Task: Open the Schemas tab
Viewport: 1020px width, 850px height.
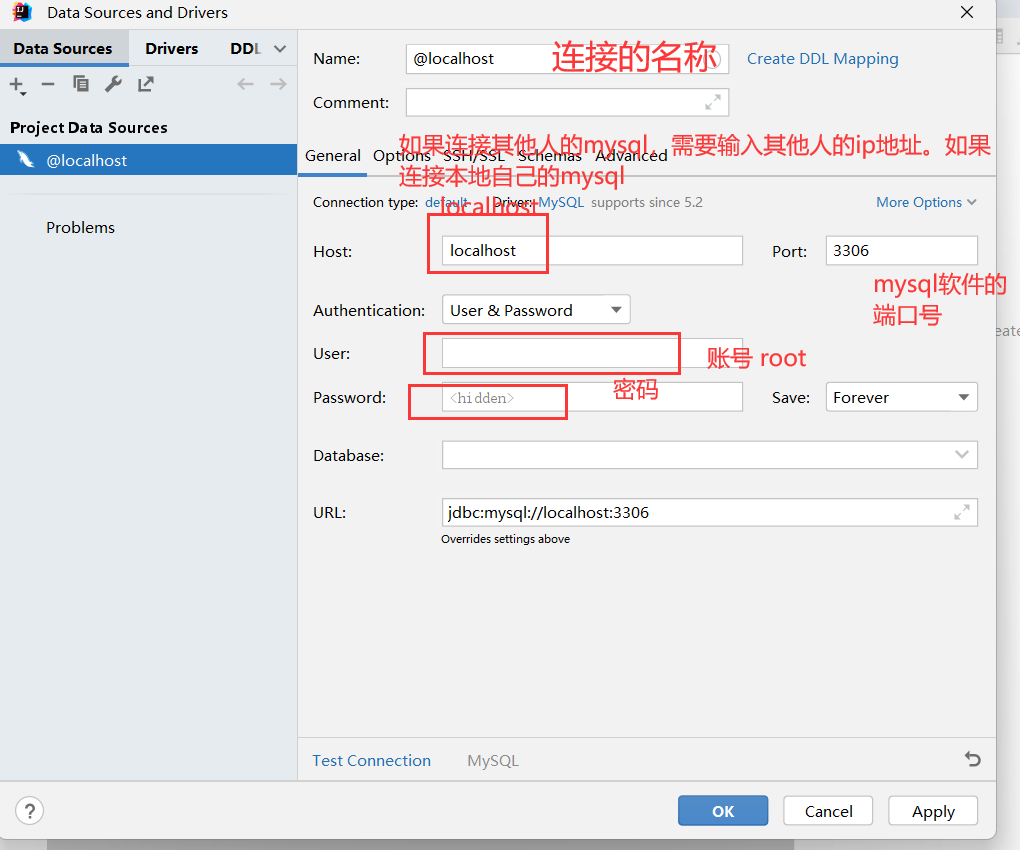Action: tap(550, 156)
